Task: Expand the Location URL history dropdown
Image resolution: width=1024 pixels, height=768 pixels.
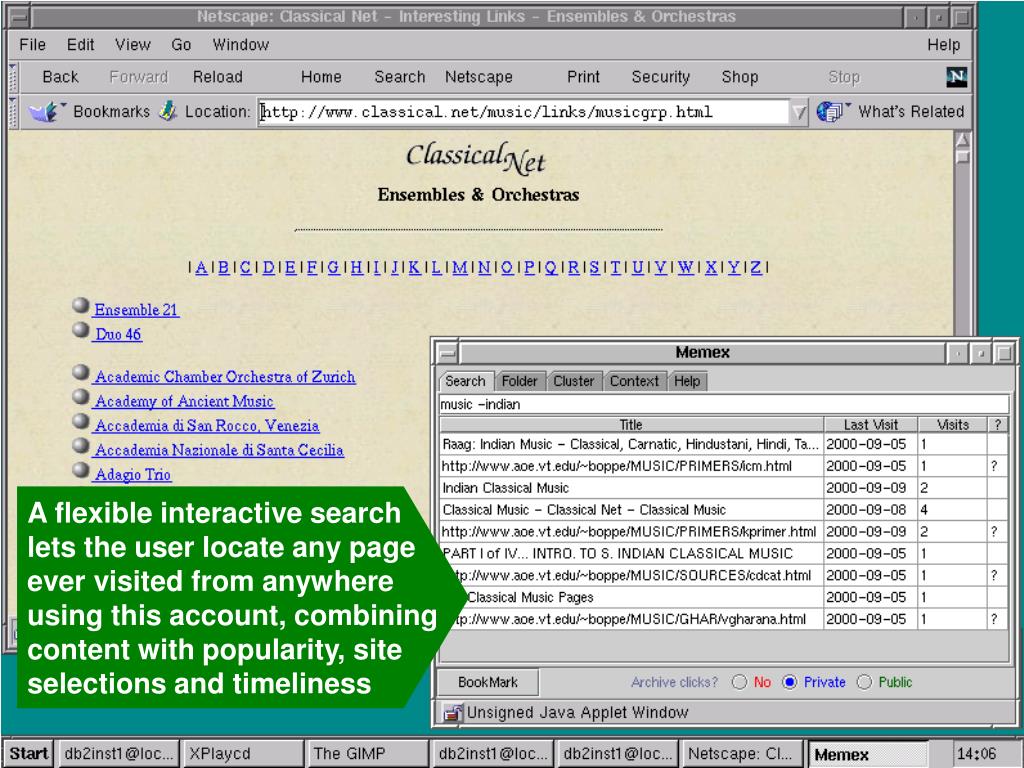Action: 798,112
